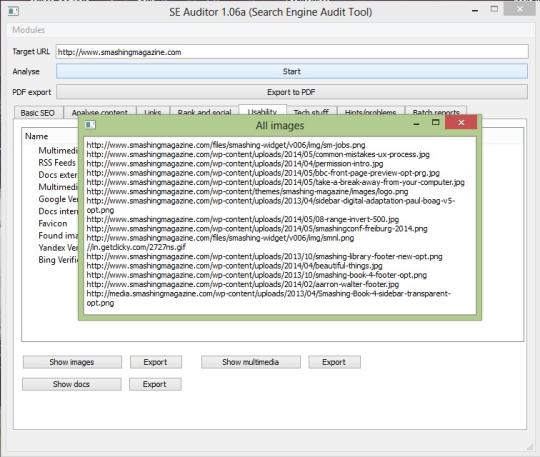Image resolution: width=540 pixels, height=457 pixels.
Task: Click the sm-jobs.png image URL
Action: 226,145
